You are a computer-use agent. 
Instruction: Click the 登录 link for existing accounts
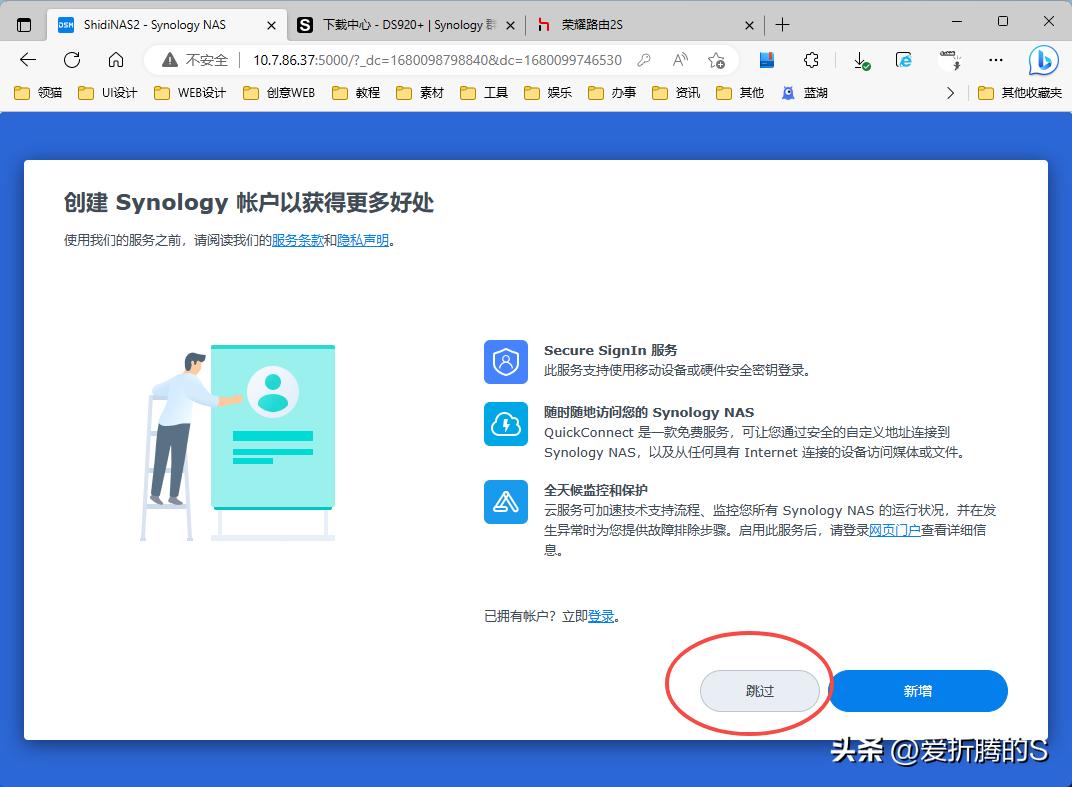[x=600, y=616]
